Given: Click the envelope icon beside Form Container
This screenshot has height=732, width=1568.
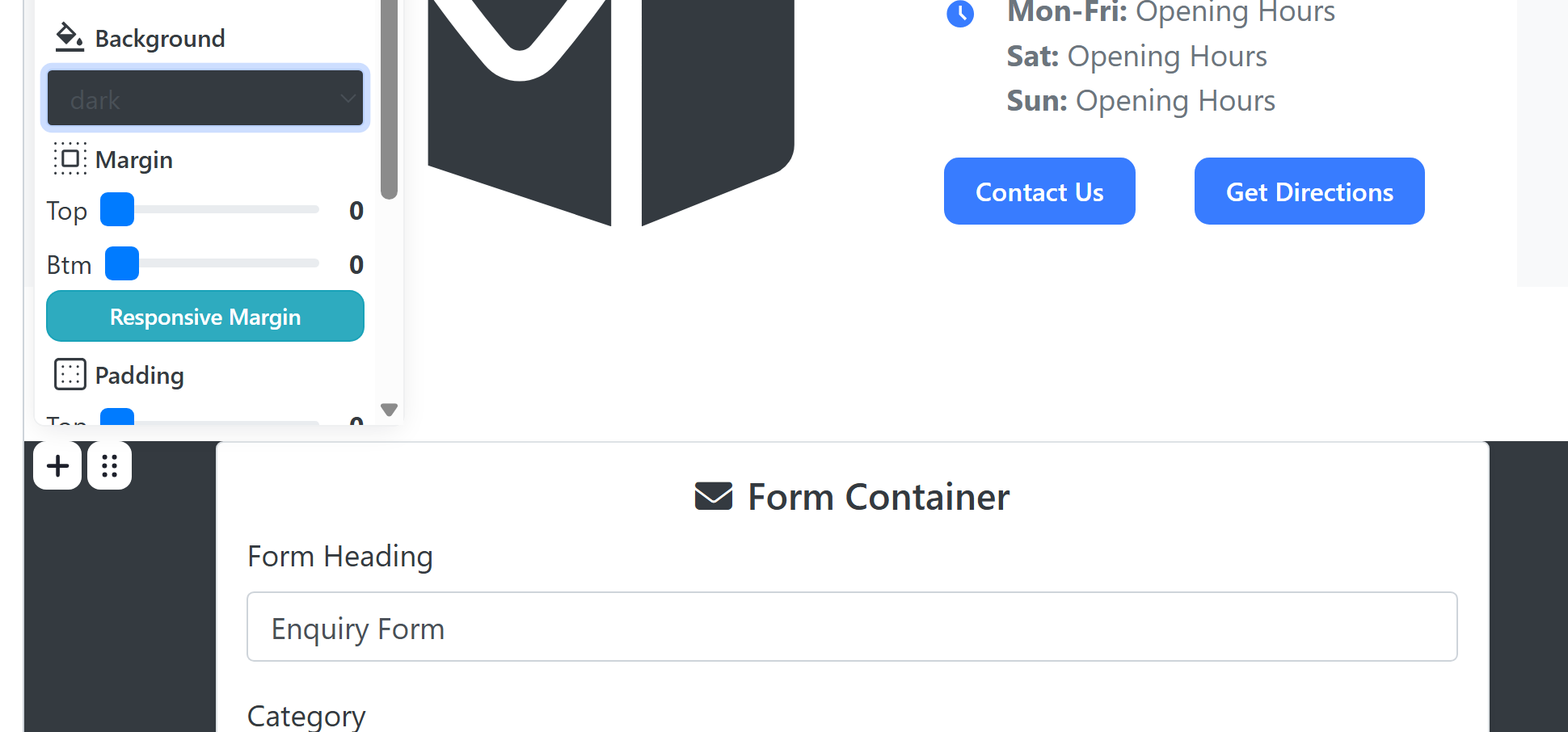Looking at the screenshot, I should pos(714,496).
